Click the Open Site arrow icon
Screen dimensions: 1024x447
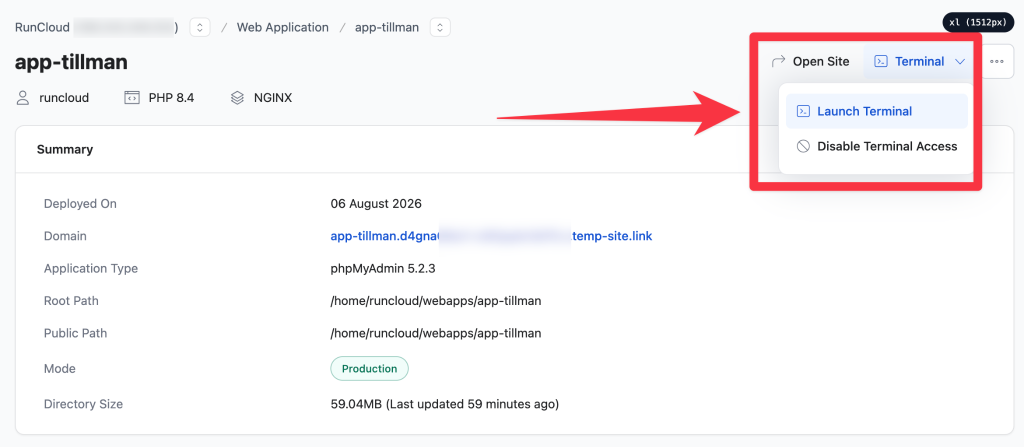778,61
